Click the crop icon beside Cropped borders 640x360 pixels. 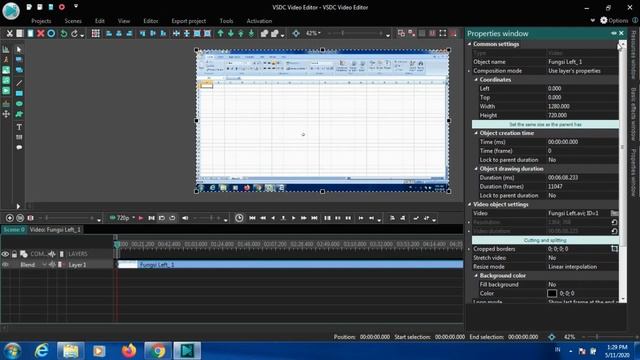[x=614, y=249]
